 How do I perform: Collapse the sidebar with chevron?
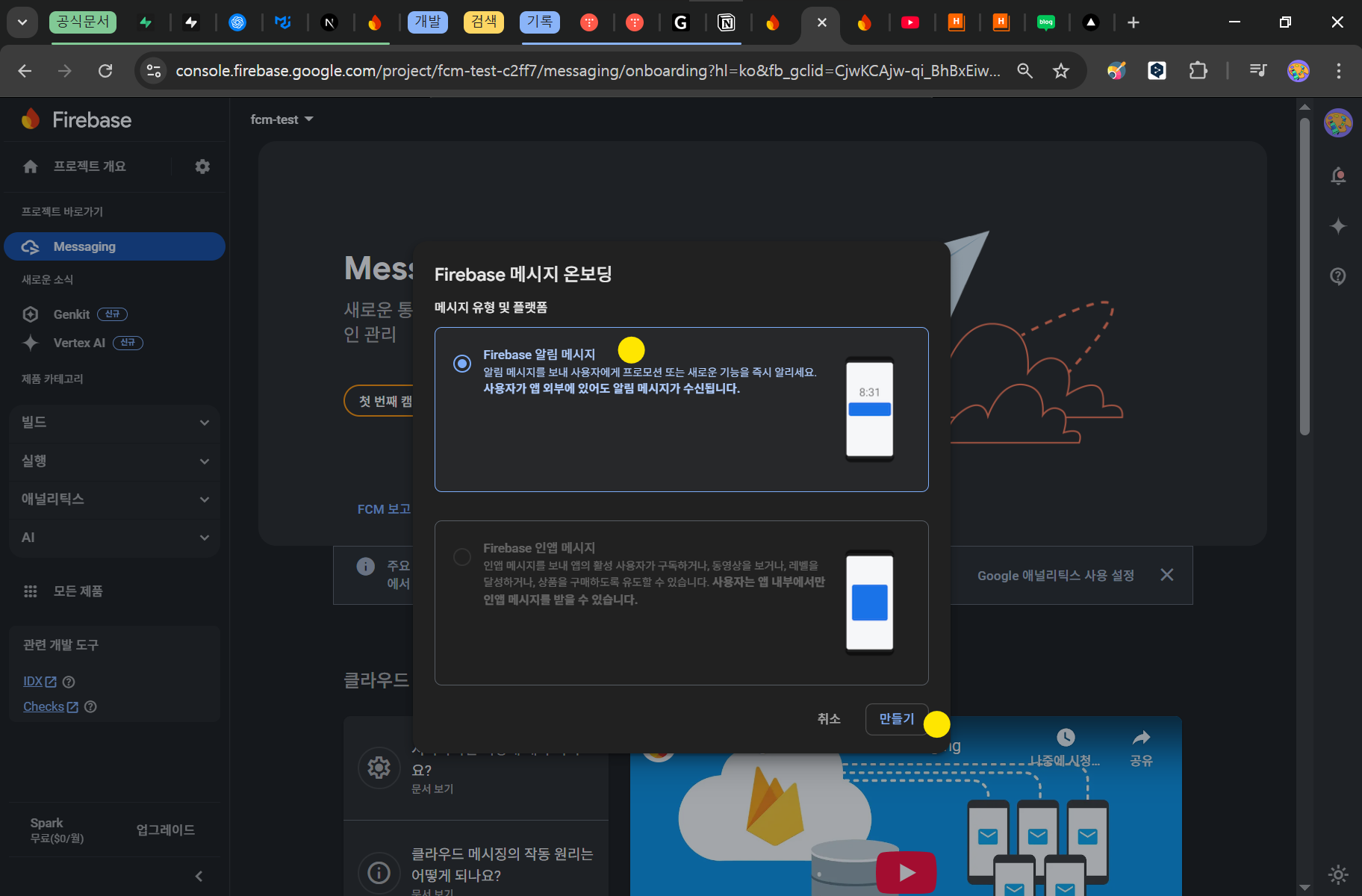pos(199,877)
